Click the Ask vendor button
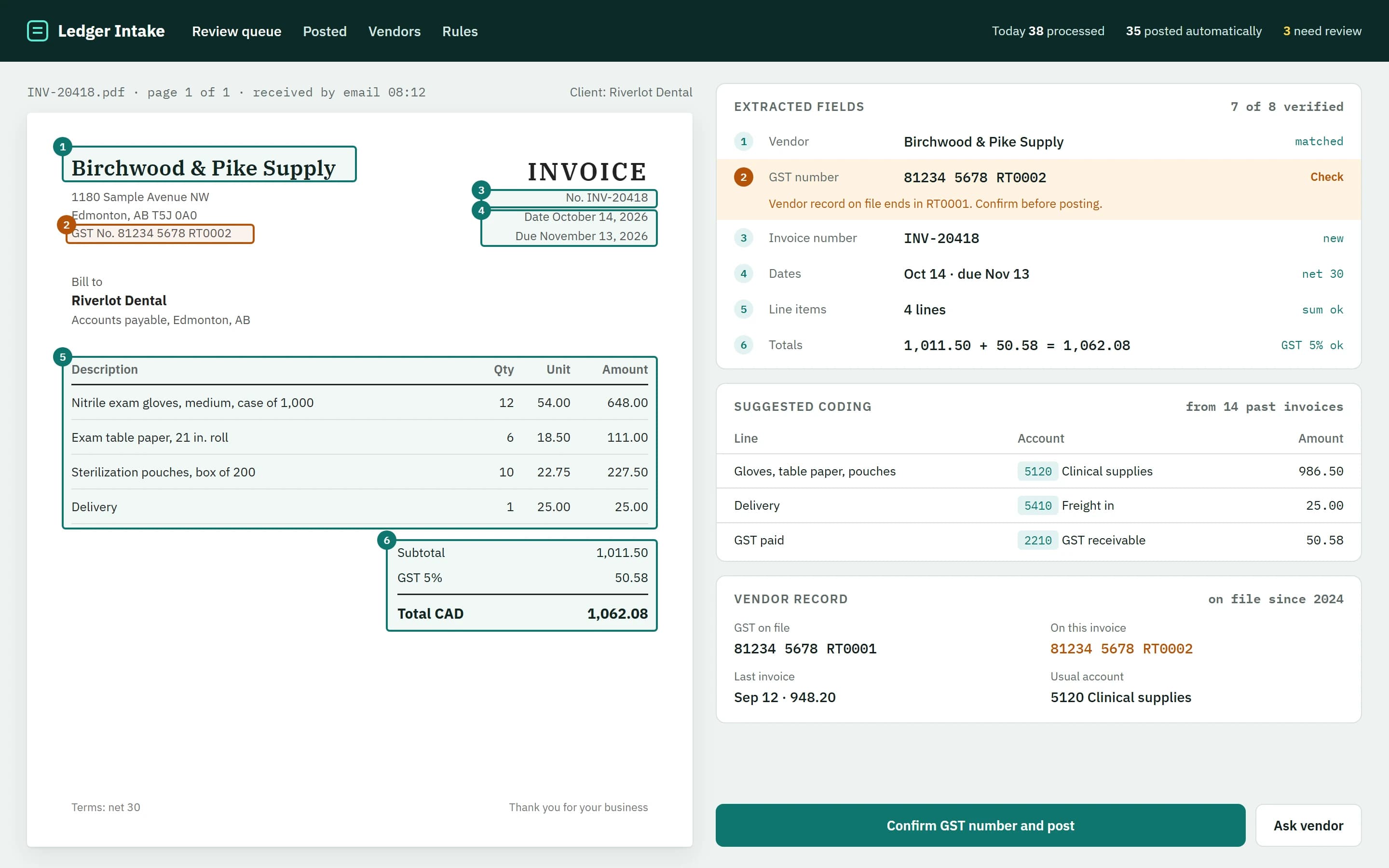 point(1308,825)
